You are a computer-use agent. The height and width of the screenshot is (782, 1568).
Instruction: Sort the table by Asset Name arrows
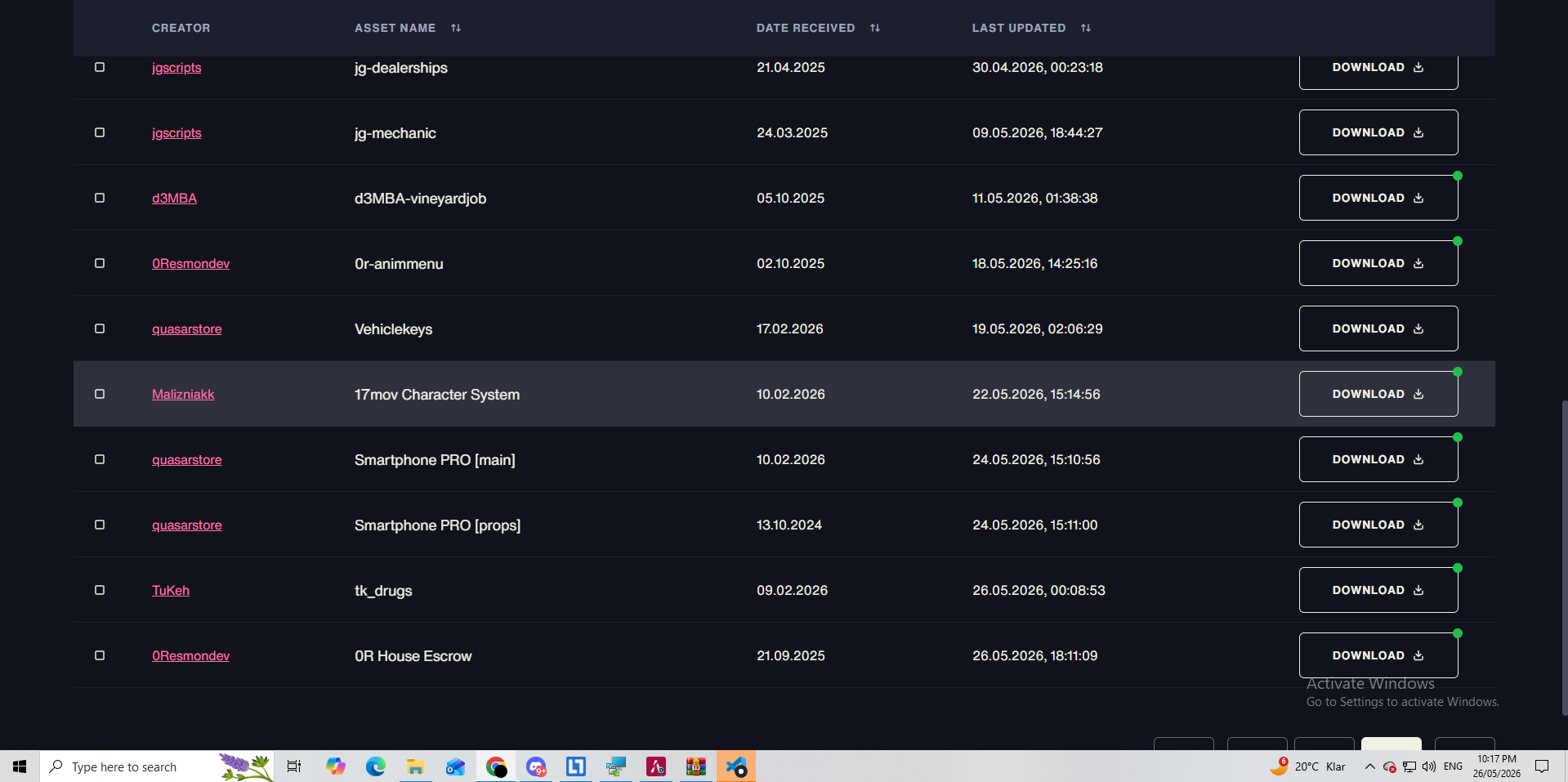pos(456,28)
